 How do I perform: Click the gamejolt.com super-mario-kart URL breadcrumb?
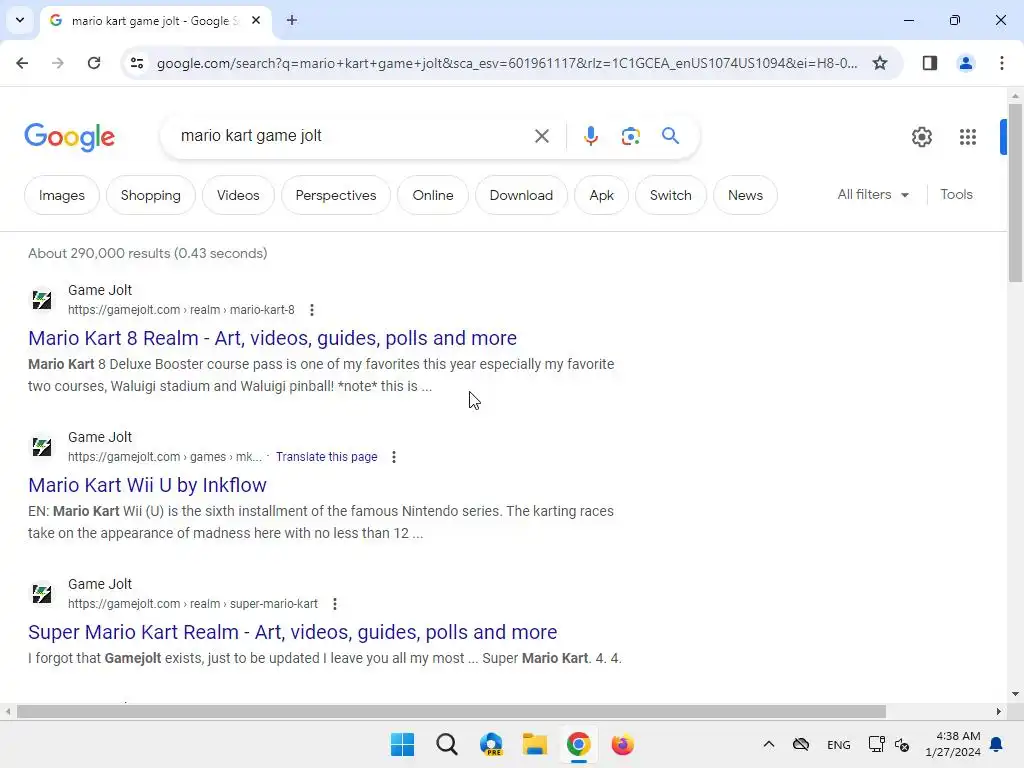(x=193, y=603)
